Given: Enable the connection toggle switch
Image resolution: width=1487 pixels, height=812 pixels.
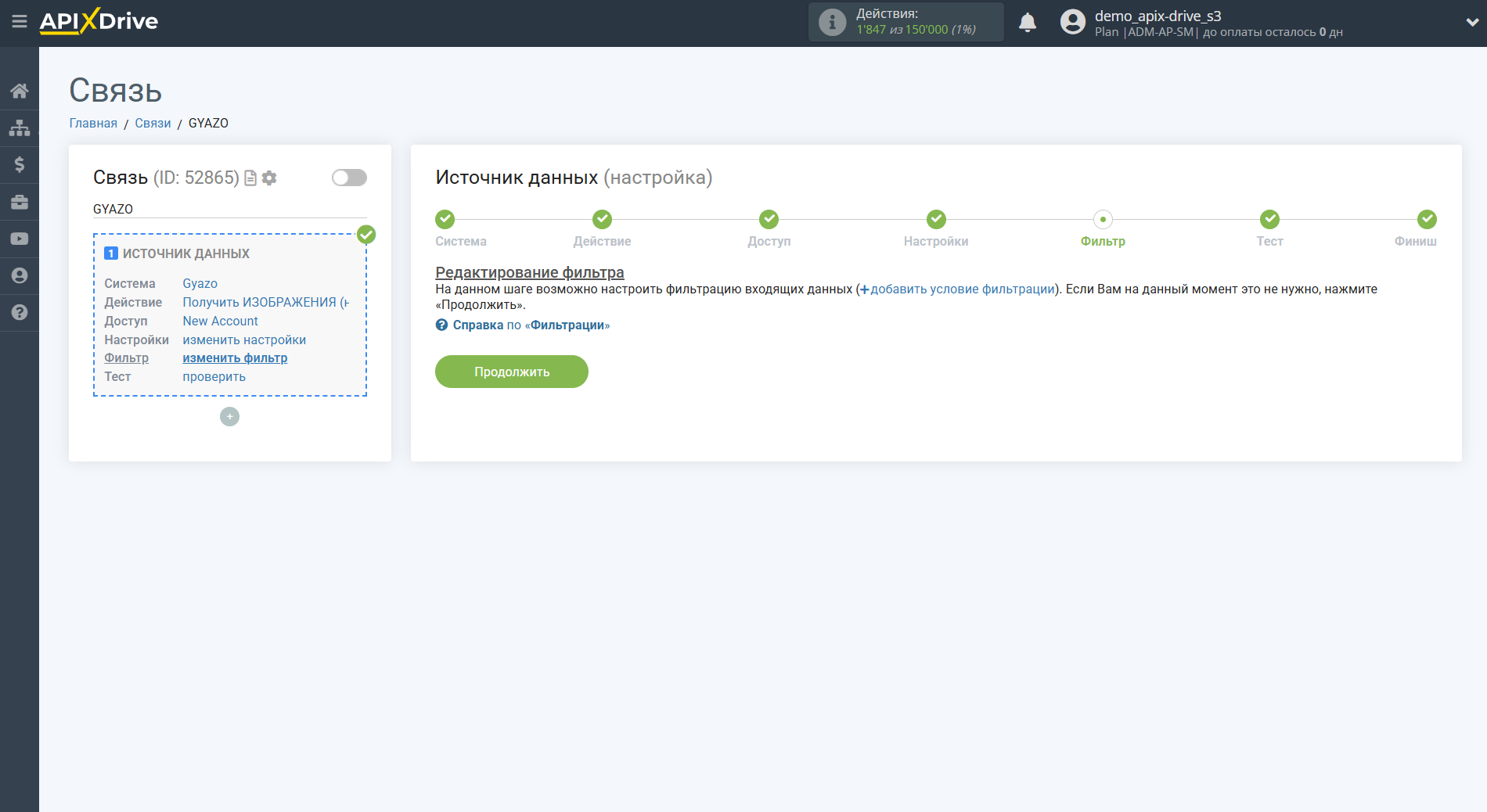Looking at the screenshot, I should click(348, 178).
